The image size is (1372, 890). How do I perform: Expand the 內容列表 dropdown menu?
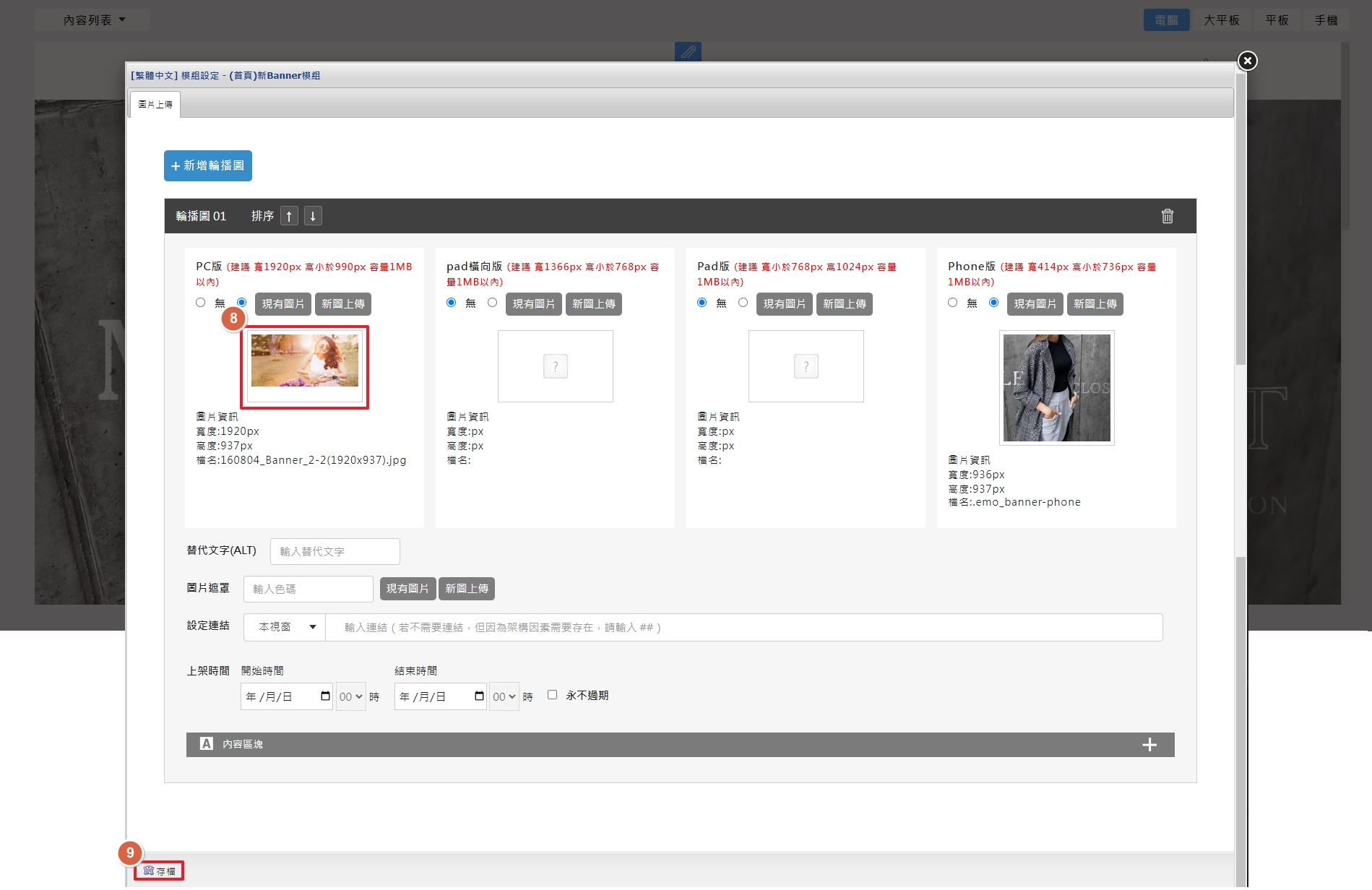pos(94,20)
